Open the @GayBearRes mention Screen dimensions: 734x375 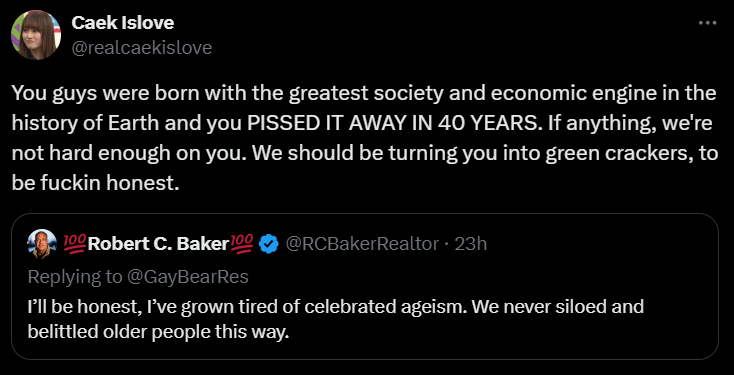[187, 277]
